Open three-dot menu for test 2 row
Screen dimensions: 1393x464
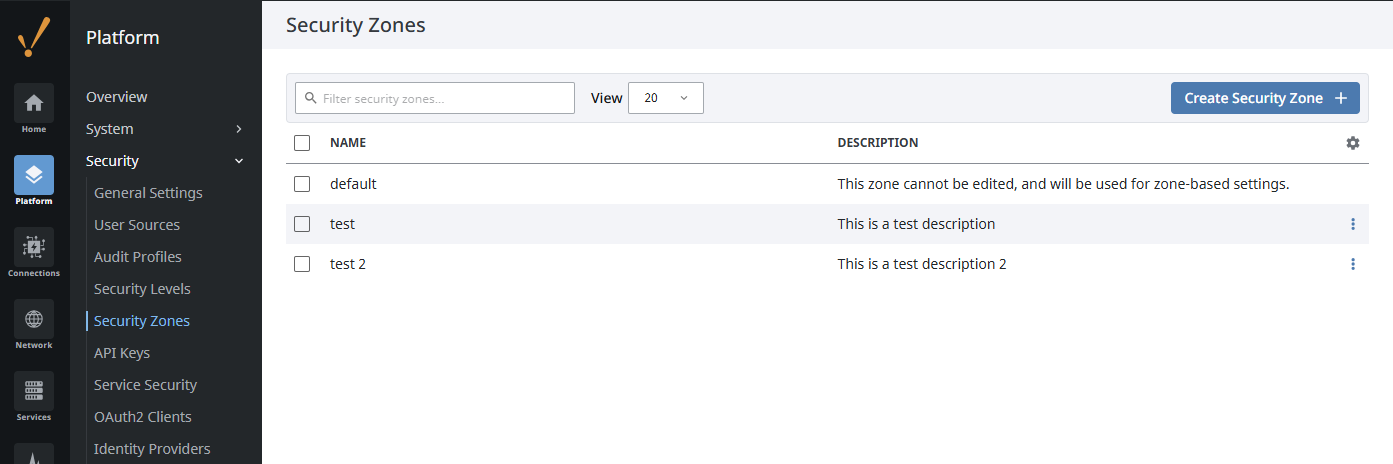click(1353, 264)
